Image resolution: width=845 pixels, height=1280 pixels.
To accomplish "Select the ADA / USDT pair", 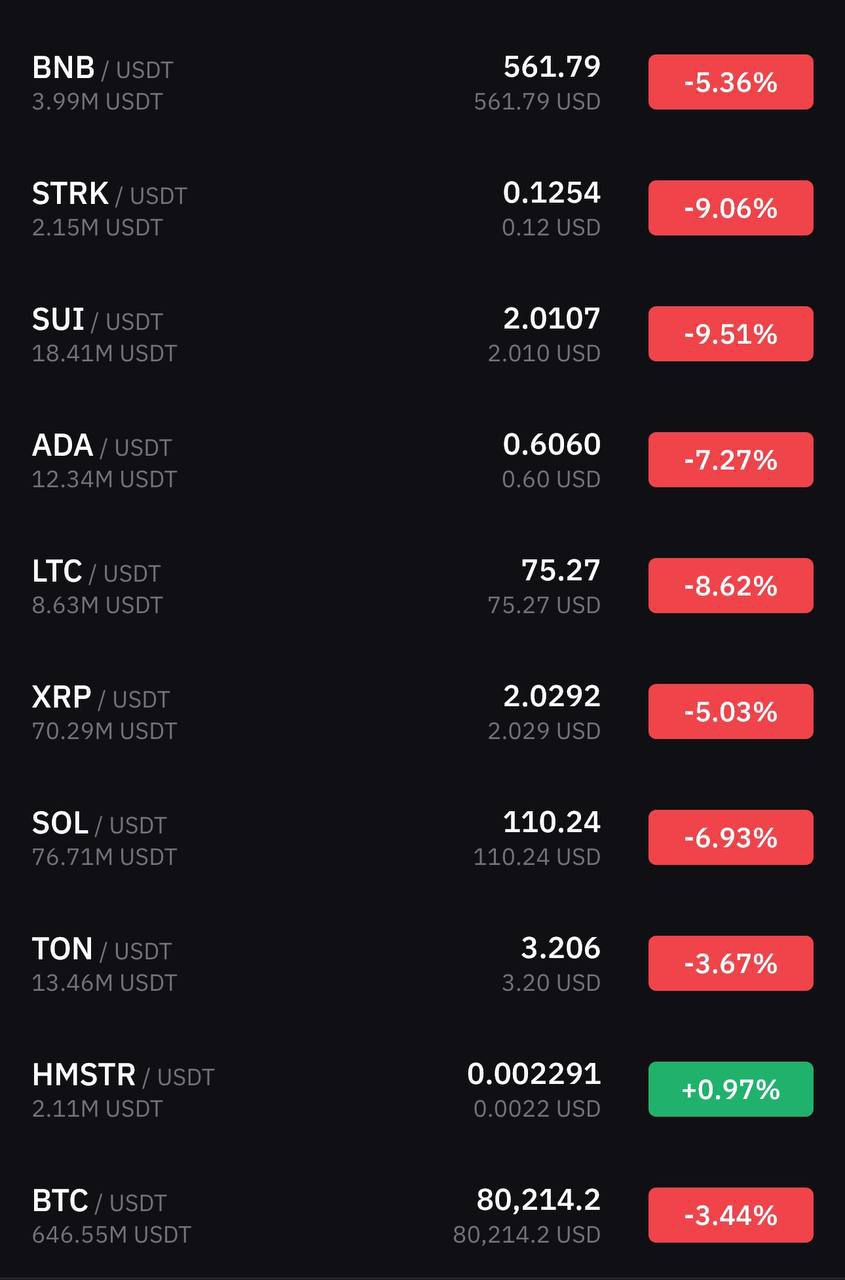I will click(422, 461).
